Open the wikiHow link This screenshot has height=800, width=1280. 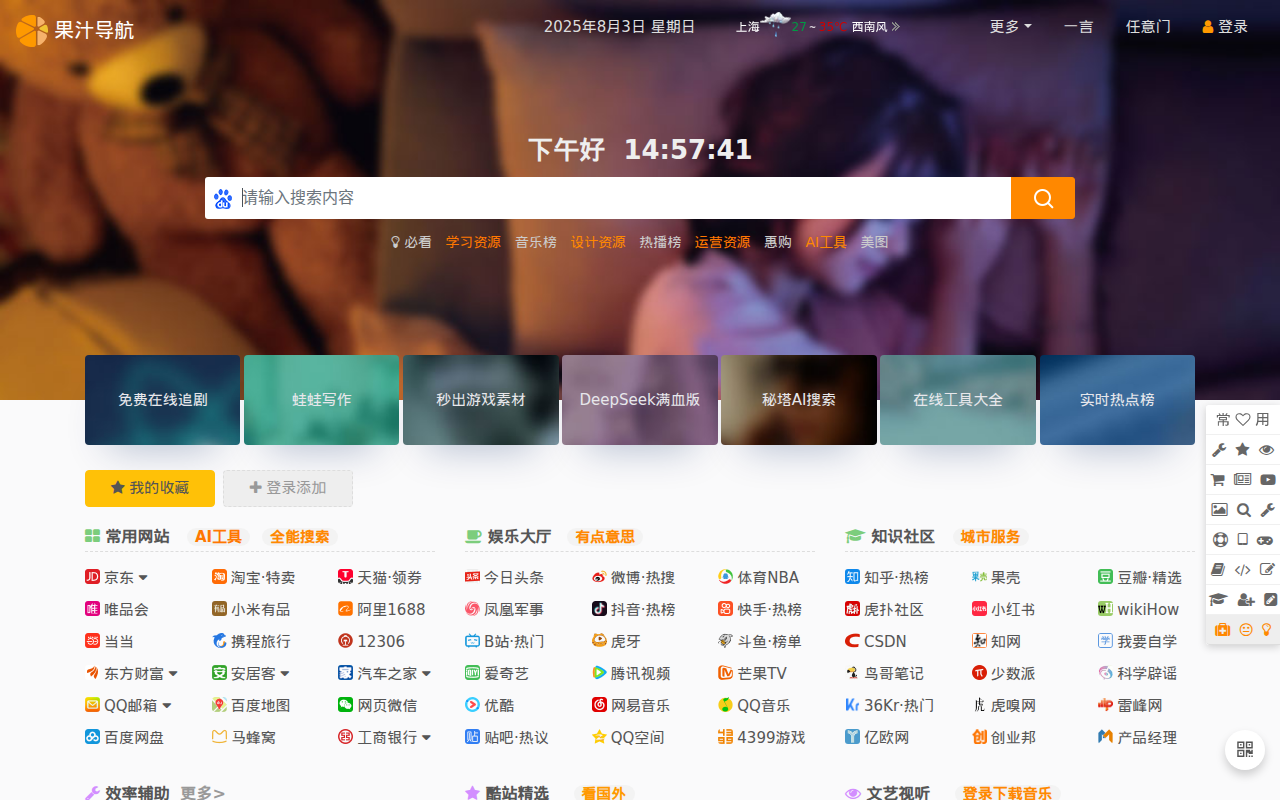tap(1138, 610)
